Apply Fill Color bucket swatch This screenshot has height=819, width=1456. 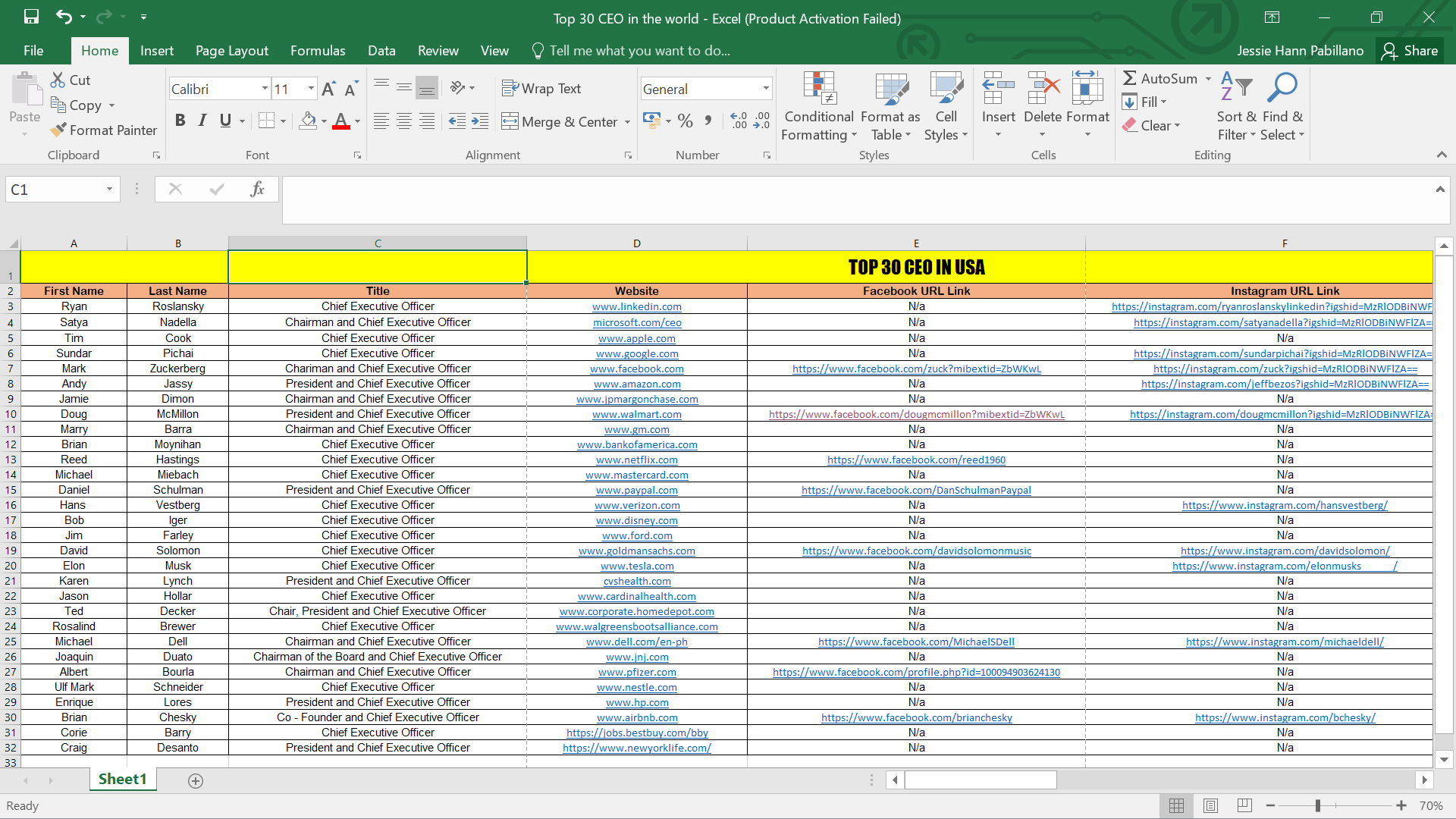pos(308,121)
